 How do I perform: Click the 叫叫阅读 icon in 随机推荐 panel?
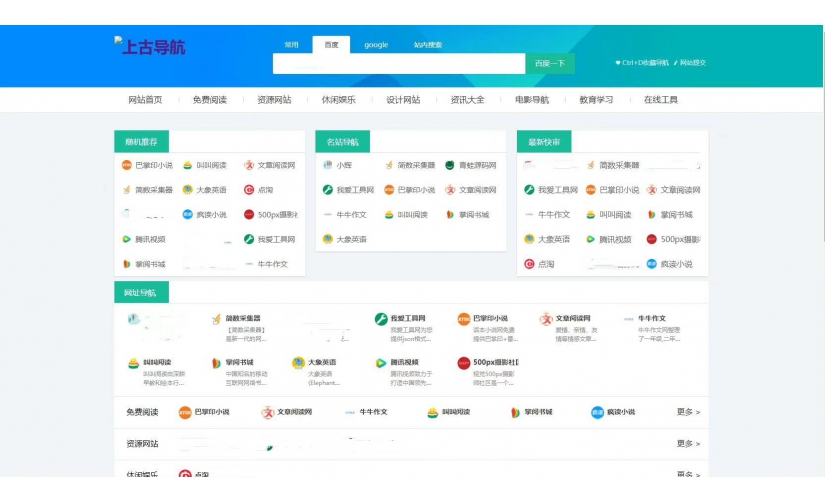[x=187, y=165]
